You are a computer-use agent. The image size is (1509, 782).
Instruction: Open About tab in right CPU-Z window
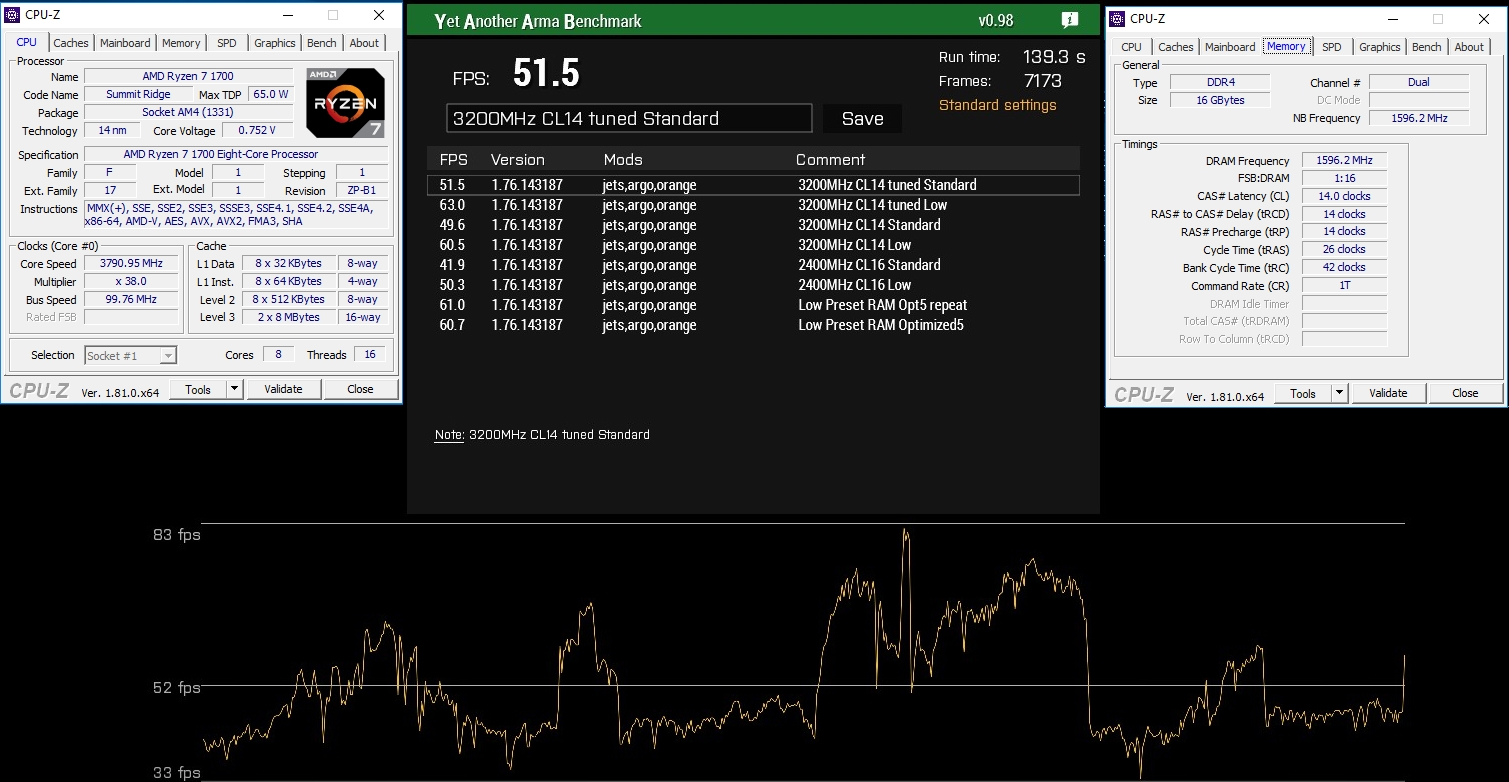pyautogui.click(x=1469, y=47)
